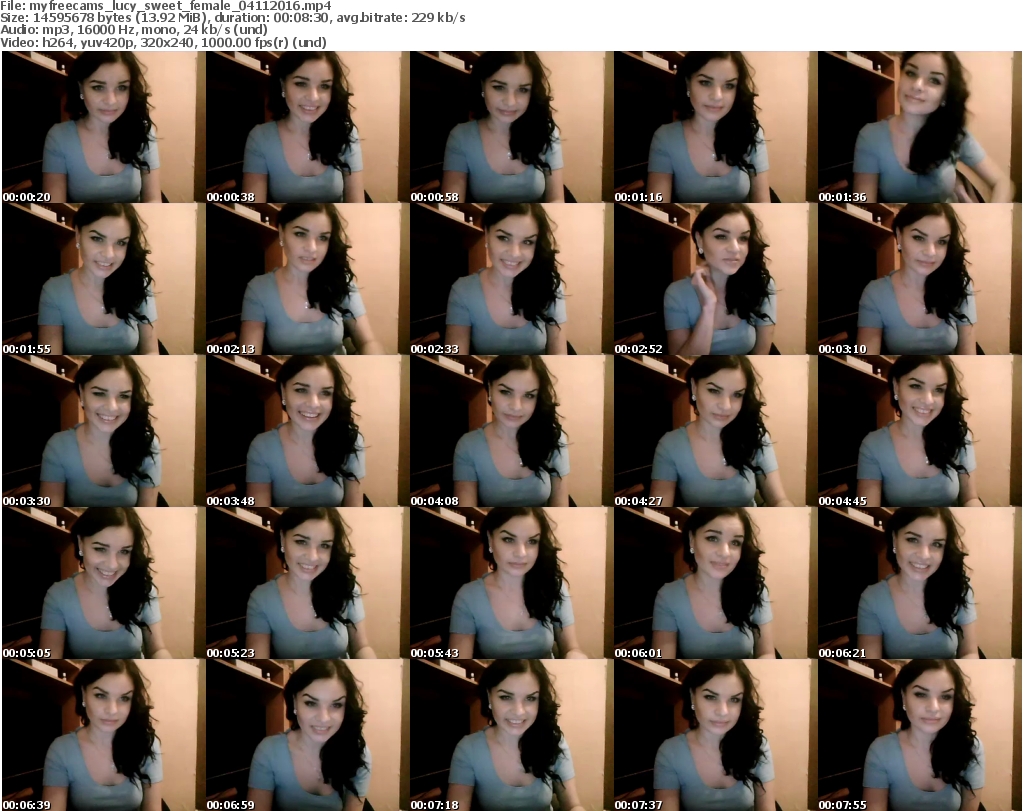Click the File name line in header
The height and width of the screenshot is (811, 1024).
point(166,6)
